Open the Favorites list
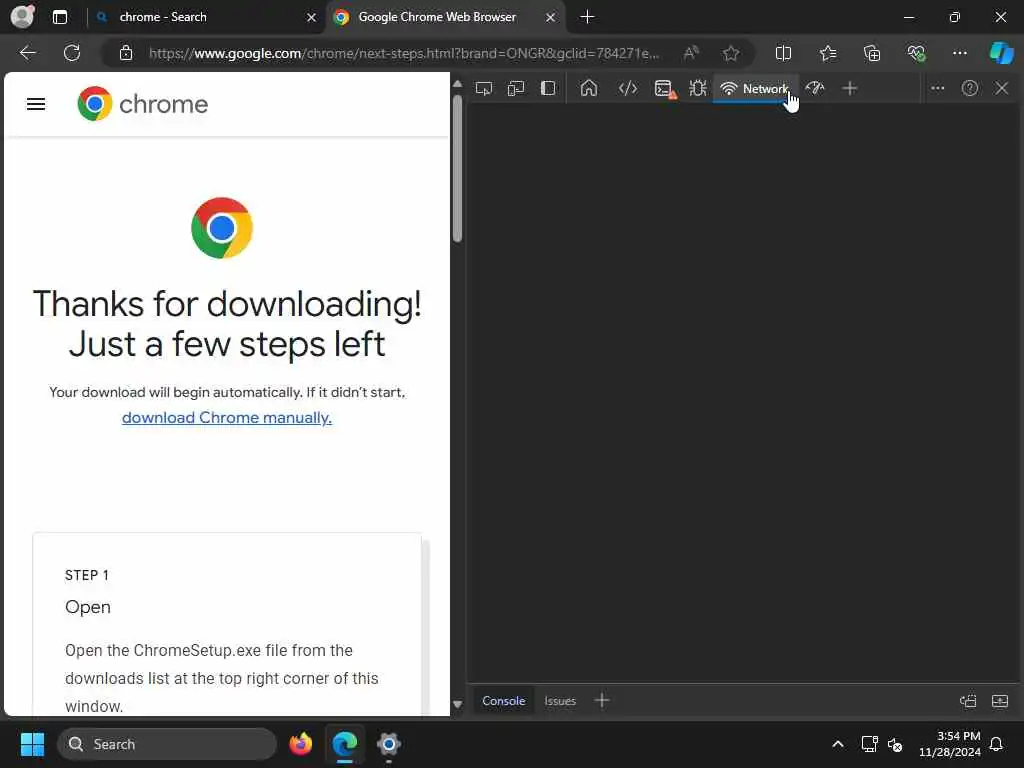 (828, 53)
